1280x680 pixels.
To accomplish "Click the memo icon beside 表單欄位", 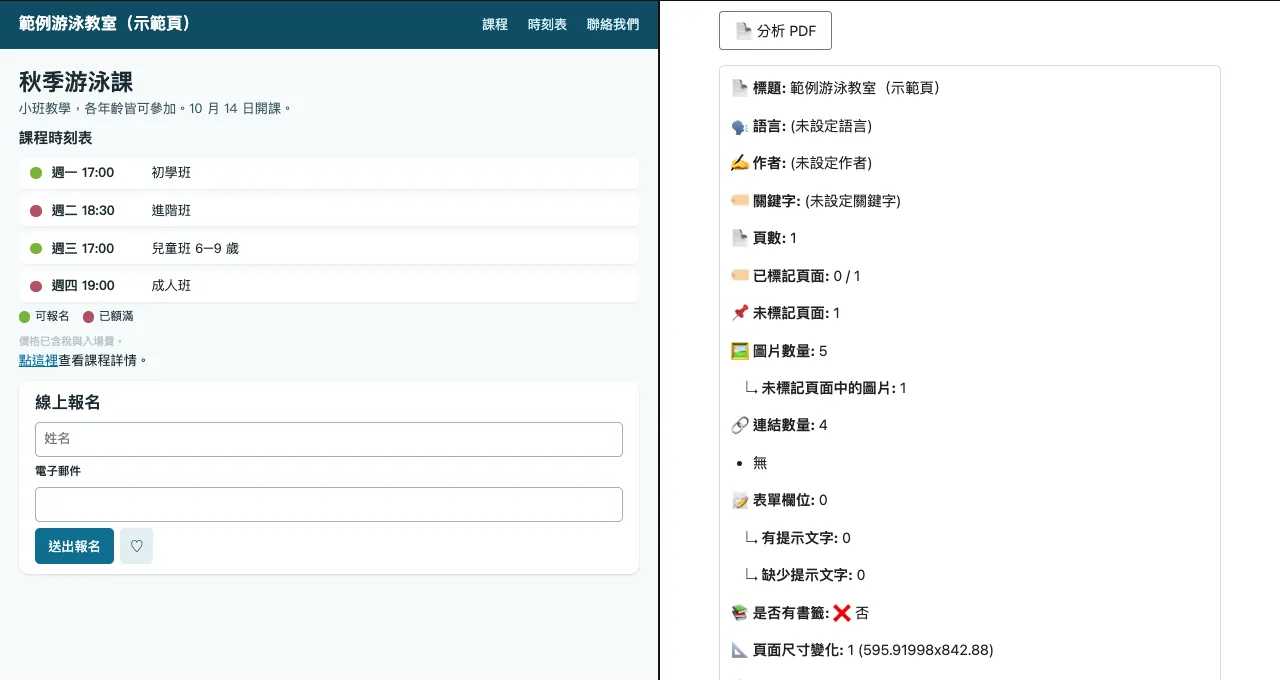I will (740, 500).
